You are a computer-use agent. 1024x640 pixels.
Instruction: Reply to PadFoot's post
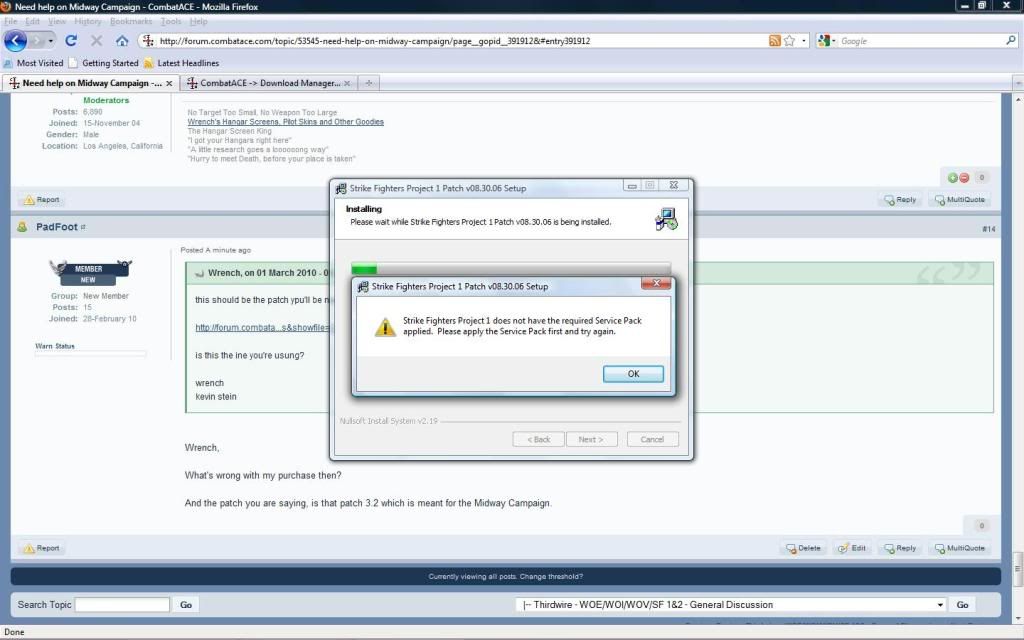click(900, 548)
